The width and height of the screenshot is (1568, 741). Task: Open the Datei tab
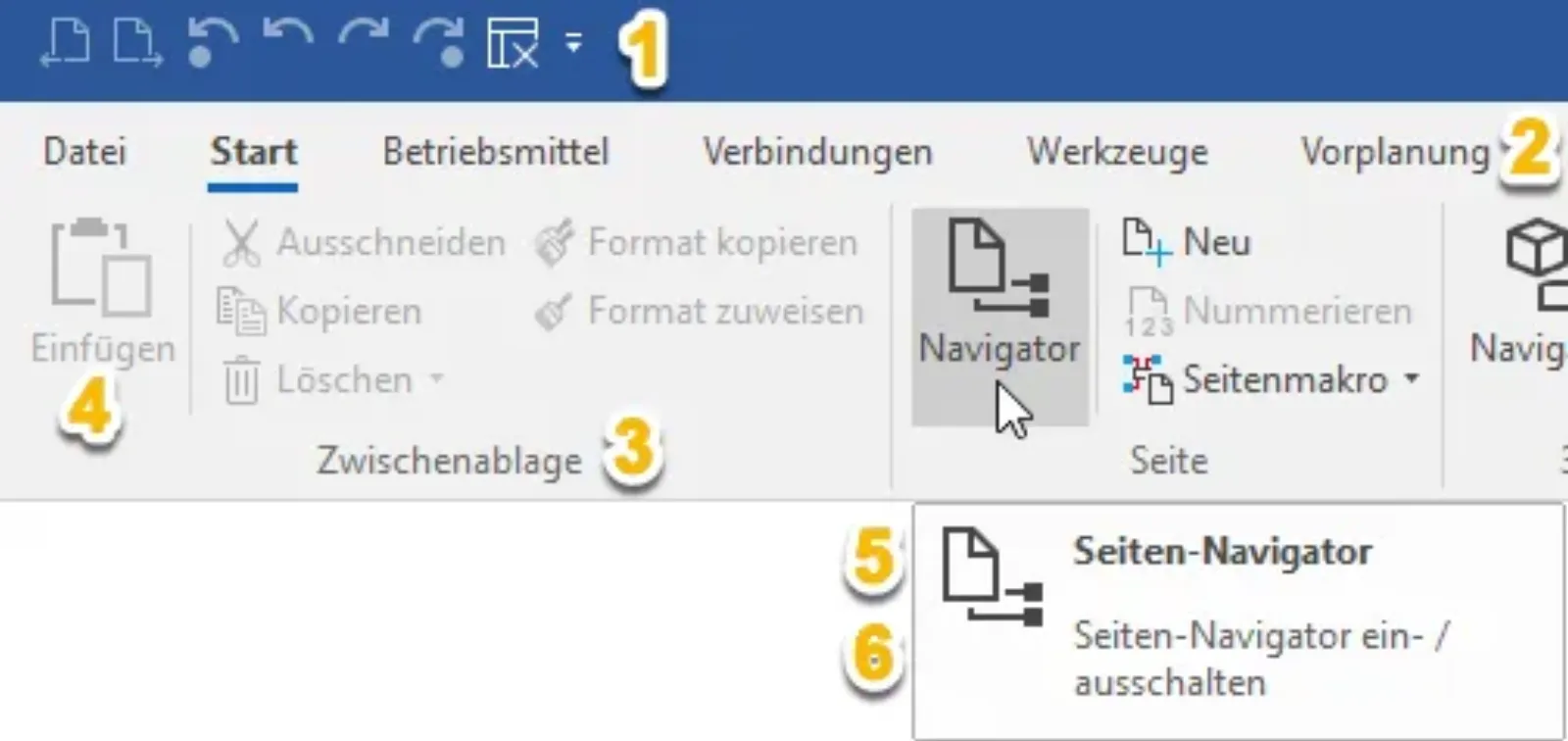85,152
